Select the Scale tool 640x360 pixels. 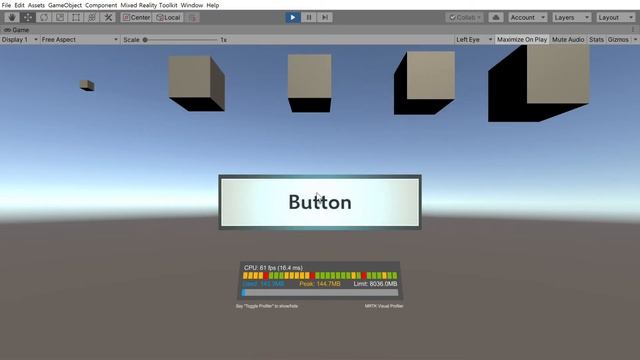coord(60,18)
